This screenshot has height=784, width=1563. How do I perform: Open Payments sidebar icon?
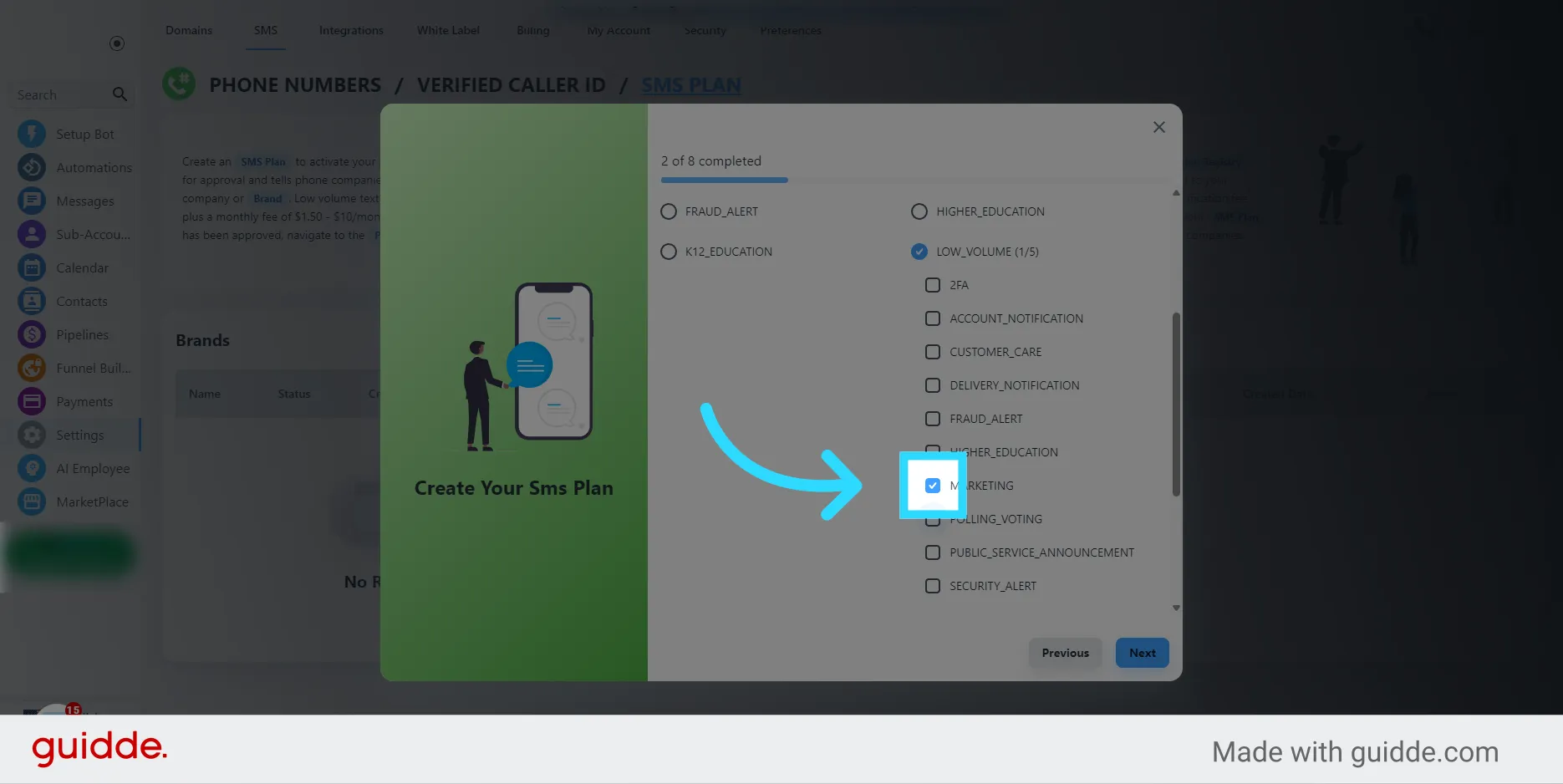pos(32,401)
